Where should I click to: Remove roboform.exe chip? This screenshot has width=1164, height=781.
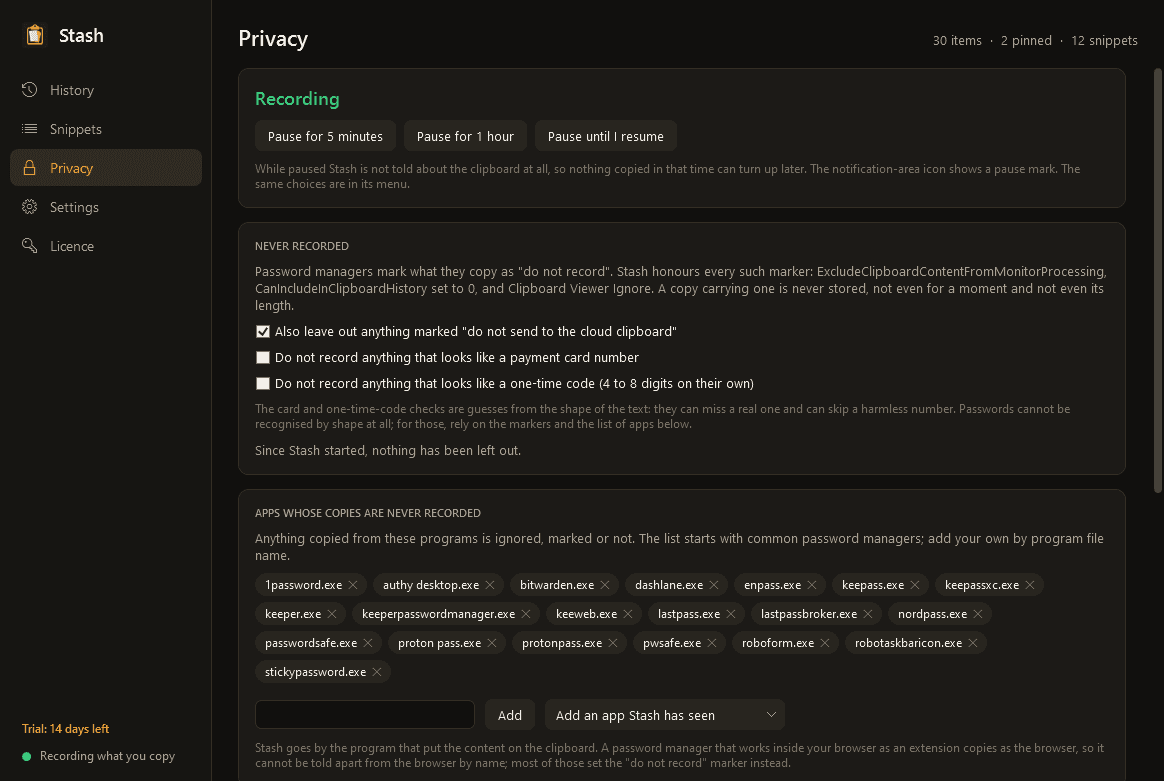[825, 643]
